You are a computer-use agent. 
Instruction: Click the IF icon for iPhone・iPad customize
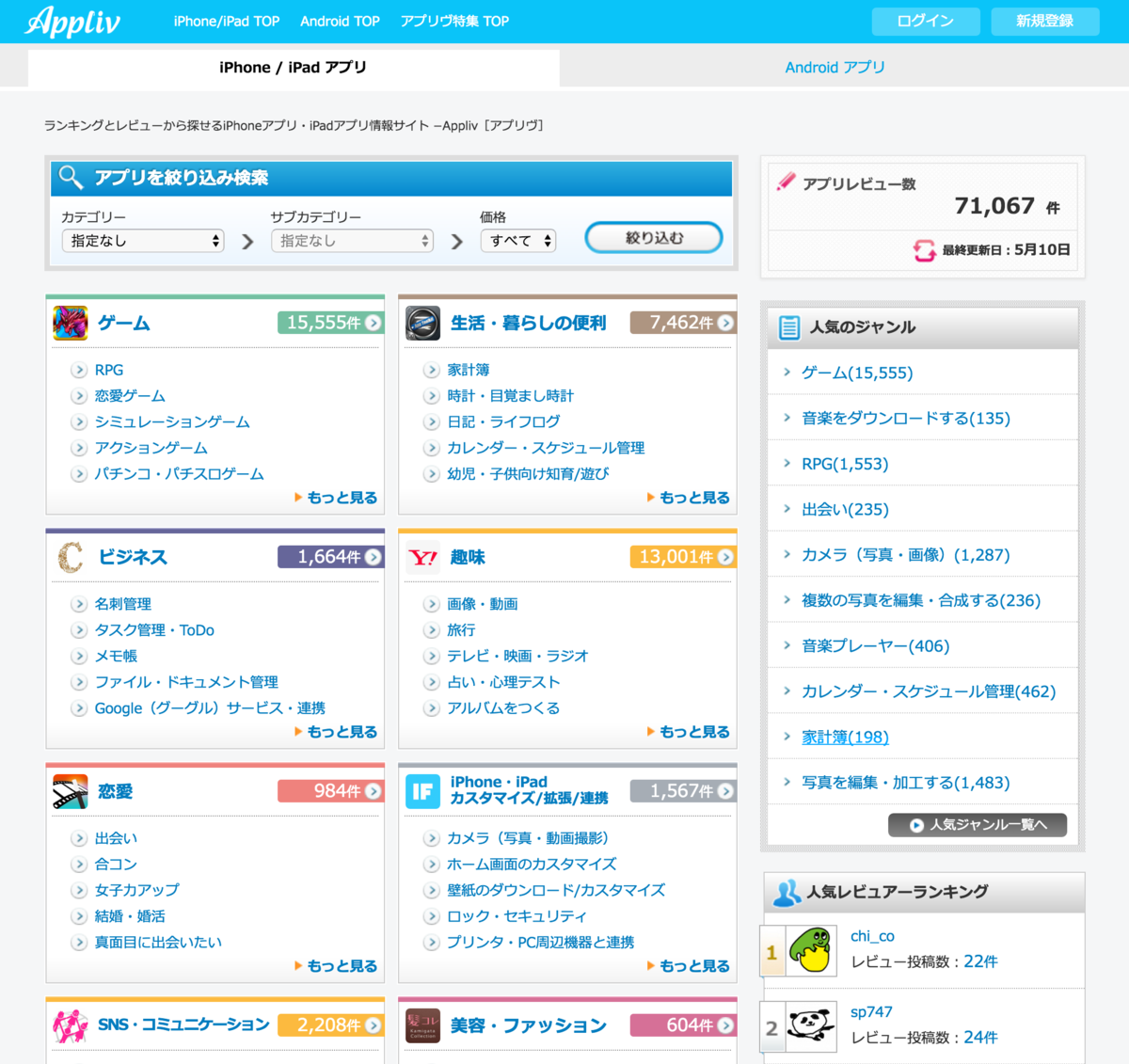point(422,791)
